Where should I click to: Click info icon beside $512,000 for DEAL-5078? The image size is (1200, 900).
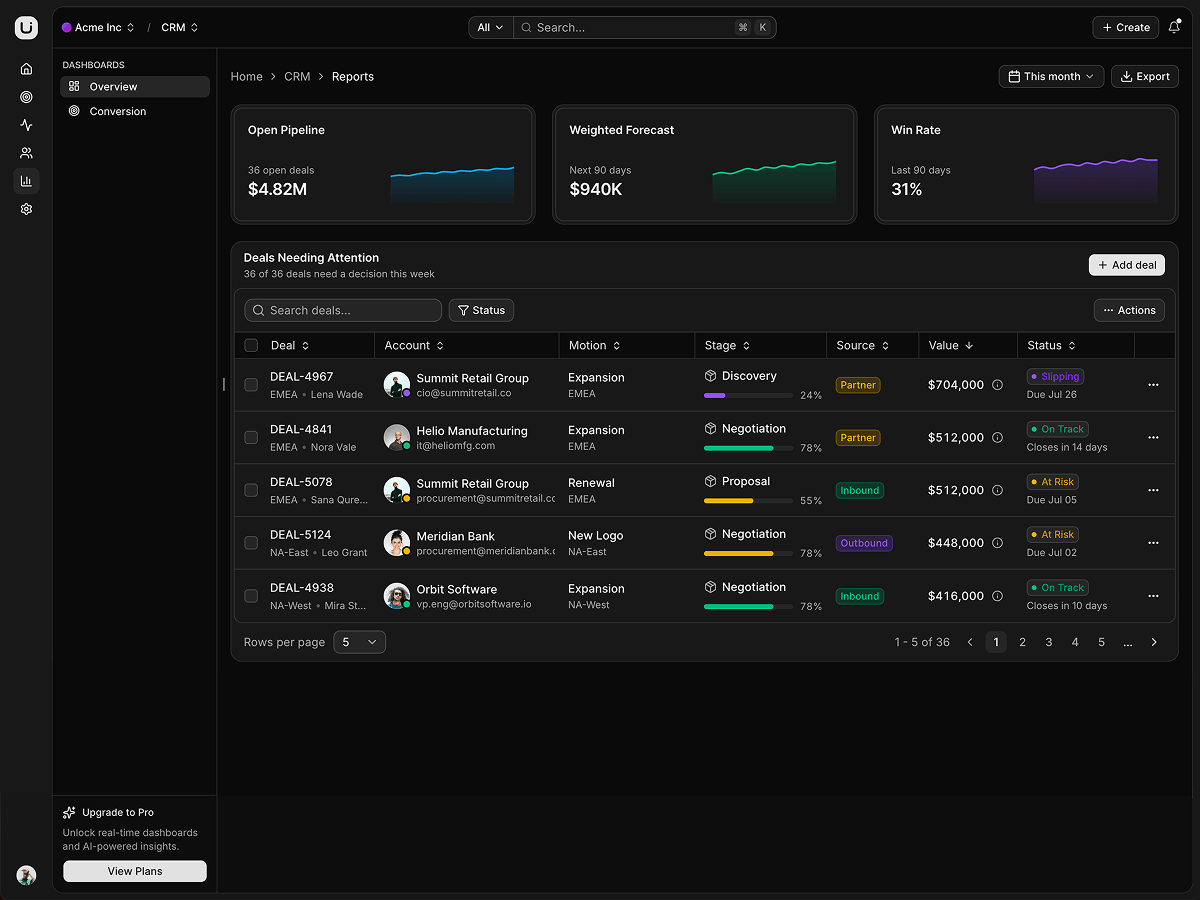coord(997,490)
